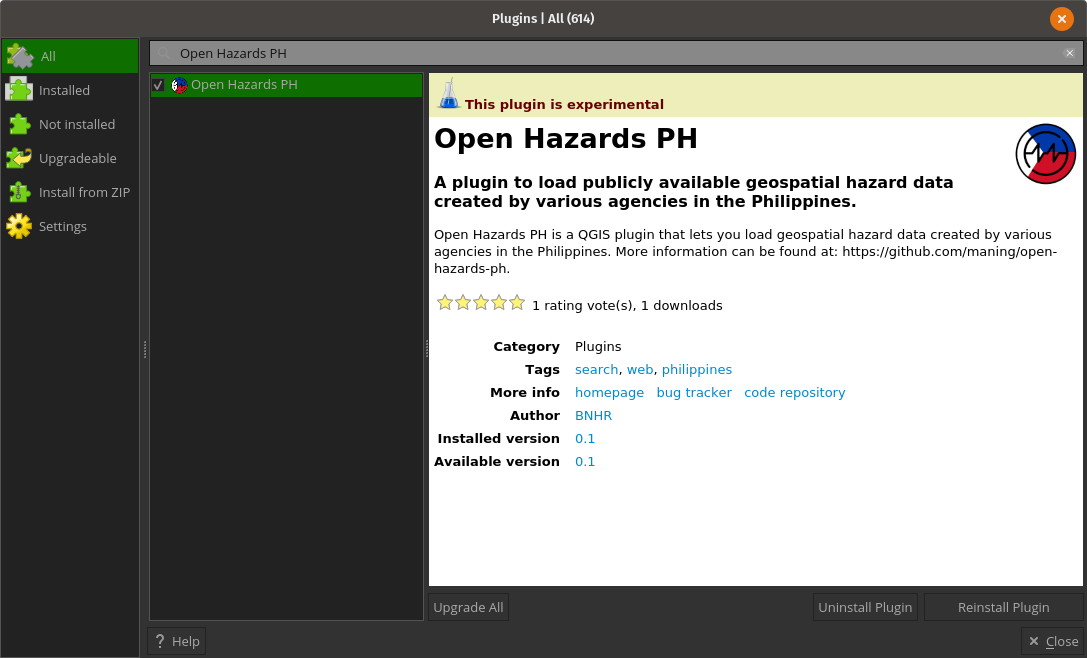Click the BNHR author link
Screen dimensions: 1087x658
point(593,415)
